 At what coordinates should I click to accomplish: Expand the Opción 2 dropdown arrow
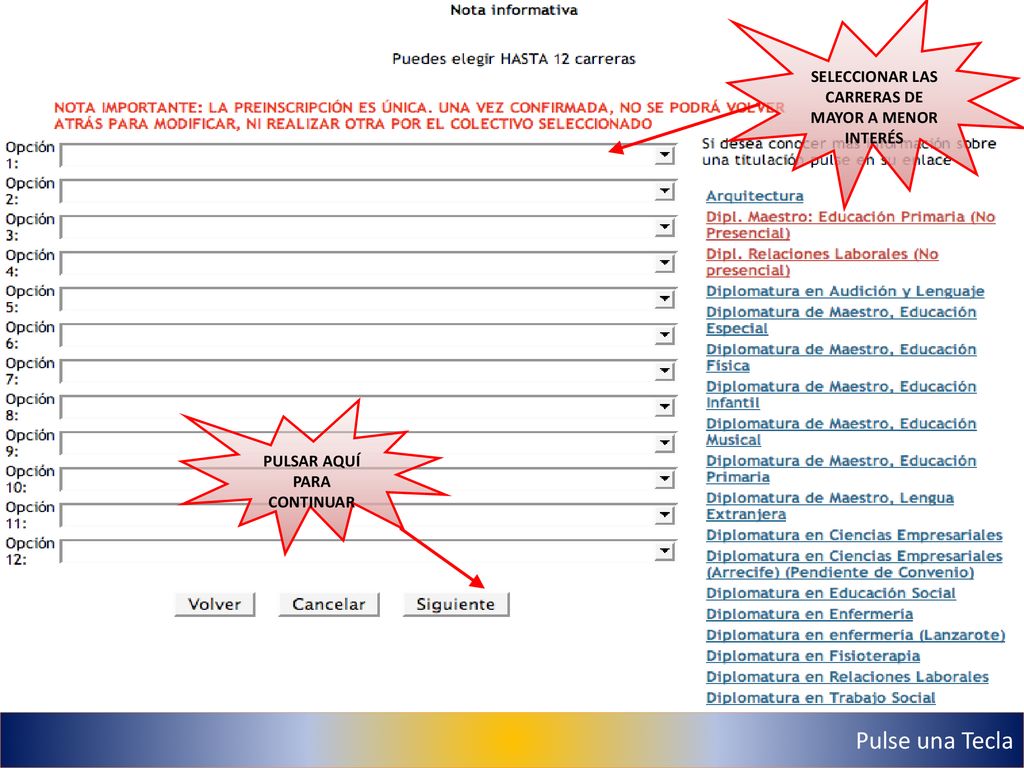click(x=664, y=191)
